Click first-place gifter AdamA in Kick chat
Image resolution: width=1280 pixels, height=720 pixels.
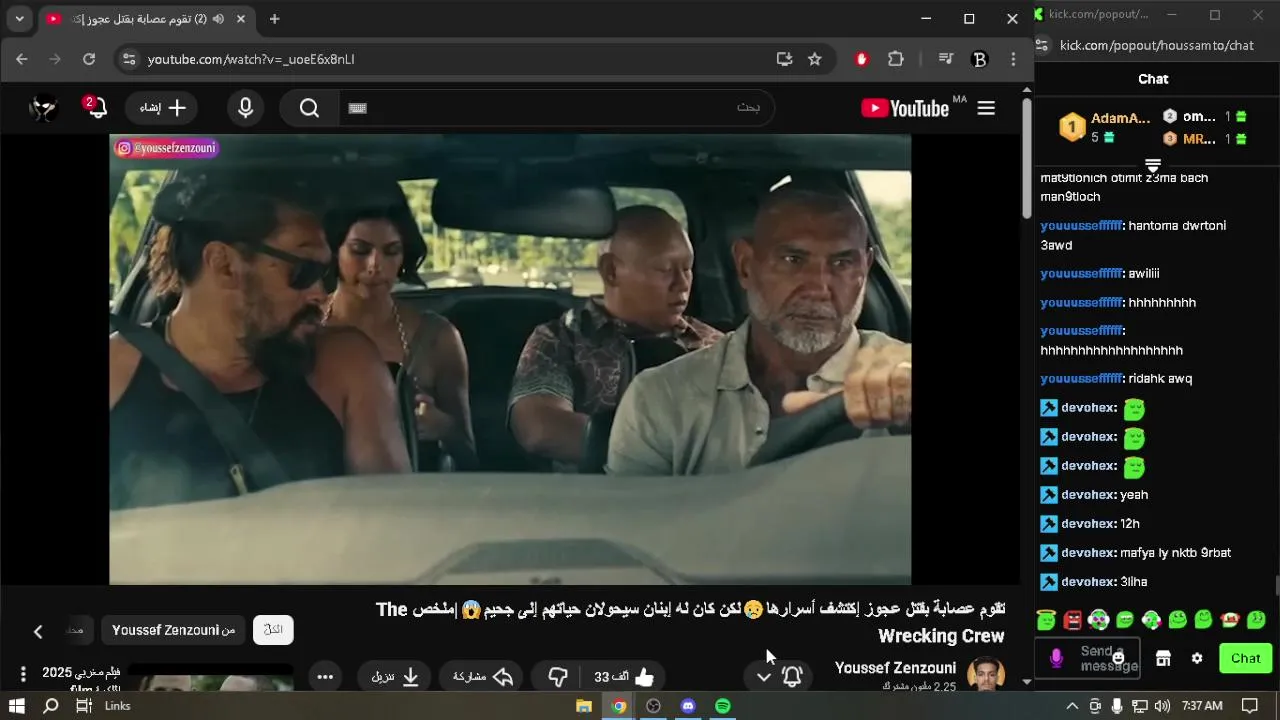coord(1105,127)
